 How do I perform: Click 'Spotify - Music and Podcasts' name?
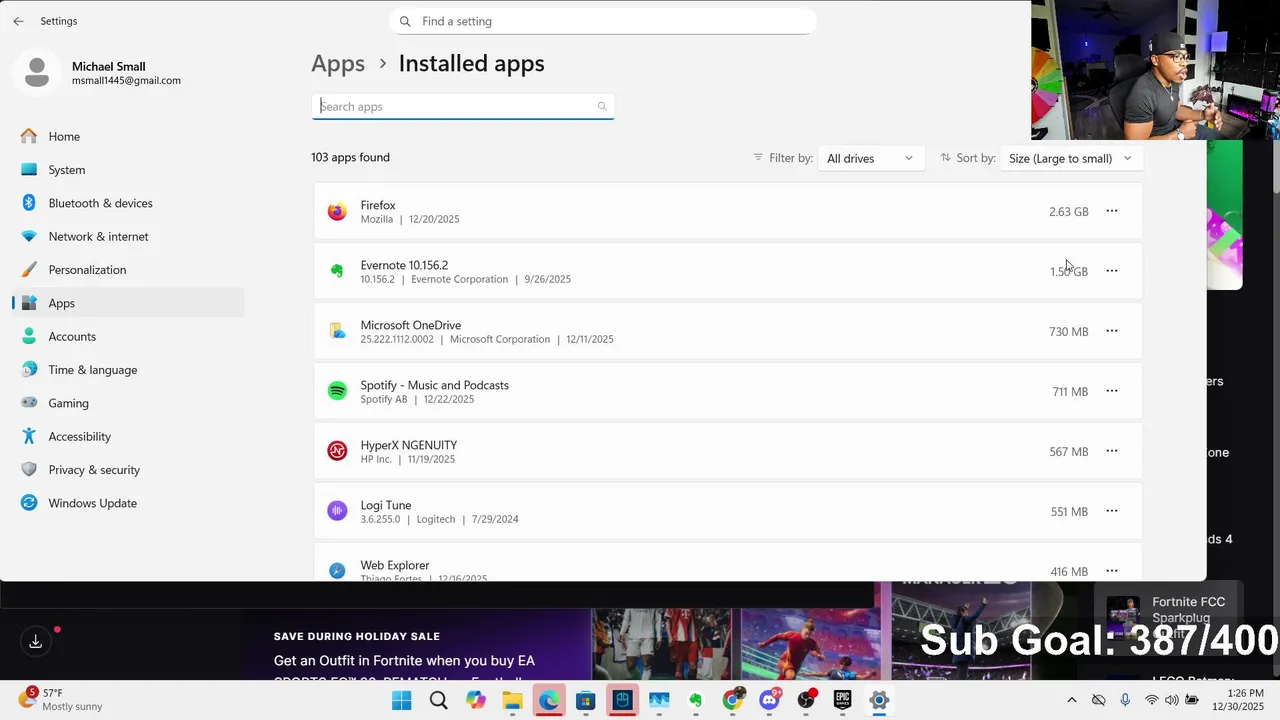tap(434, 385)
